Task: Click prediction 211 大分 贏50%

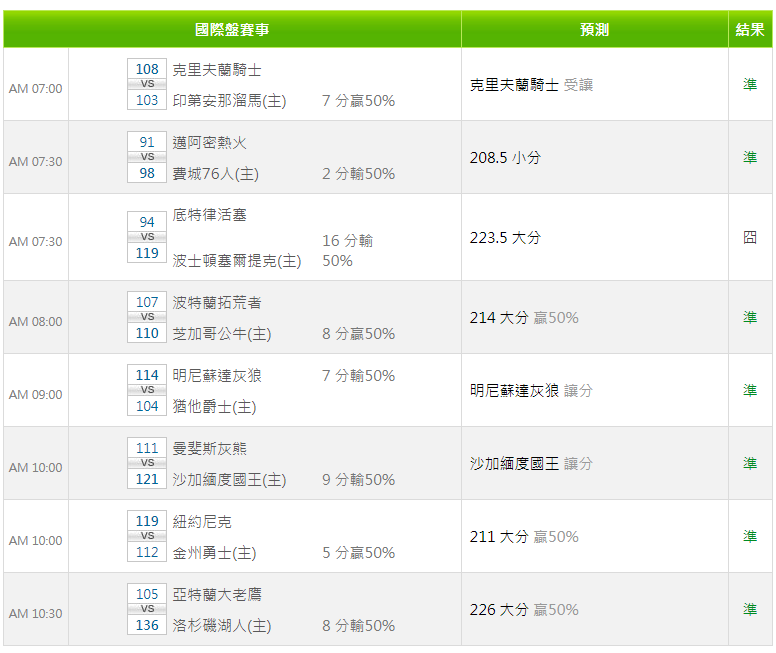Action: (524, 537)
